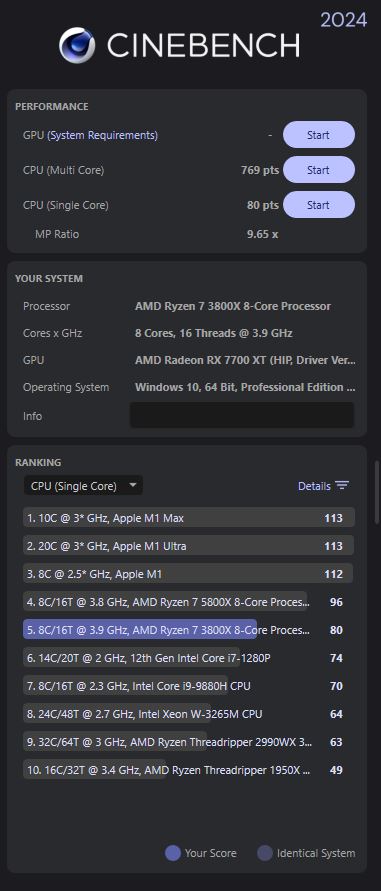The width and height of the screenshot is (381, 891).
Task: Open the Details ranking filter
Action: (323, 486)
